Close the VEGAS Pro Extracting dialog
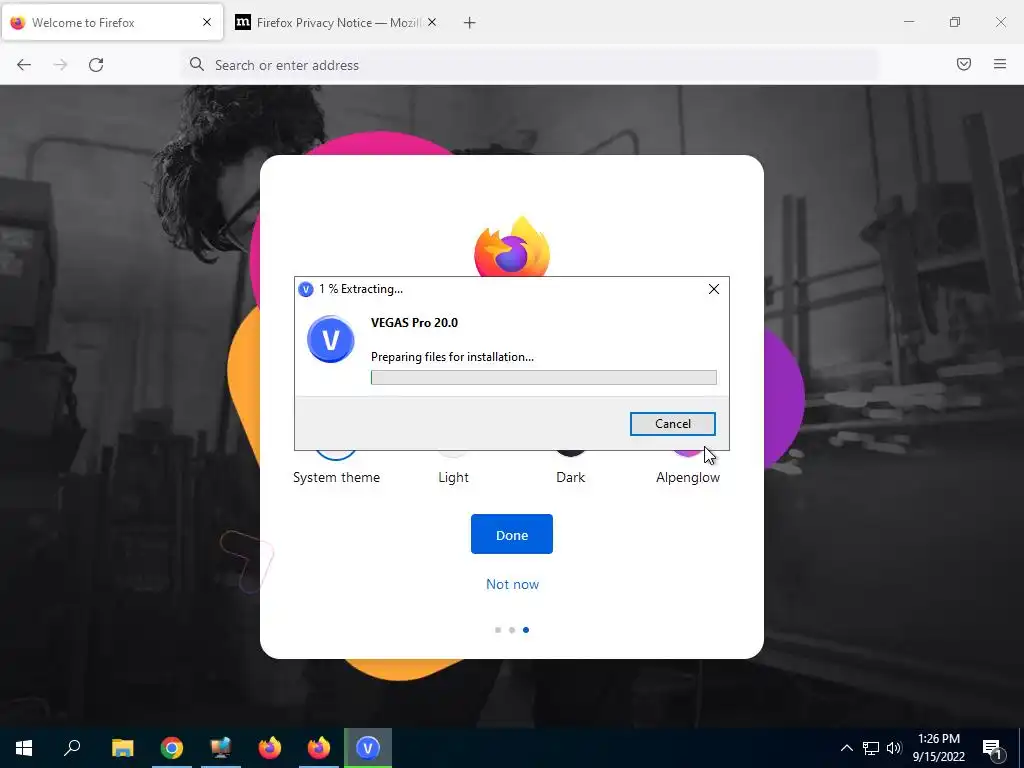The width and height of the screenshot is (1024, 768). click(x=714, y=289)
